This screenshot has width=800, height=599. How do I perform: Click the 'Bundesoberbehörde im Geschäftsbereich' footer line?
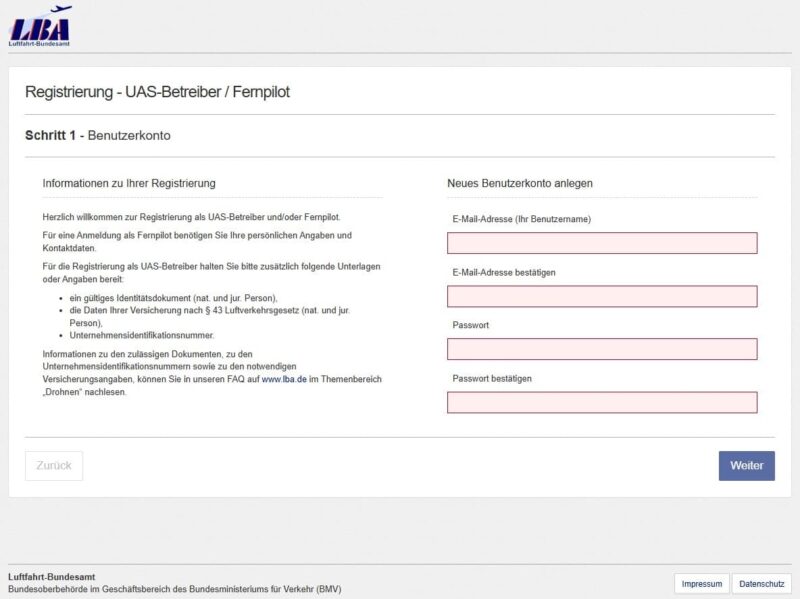(174, 589)
